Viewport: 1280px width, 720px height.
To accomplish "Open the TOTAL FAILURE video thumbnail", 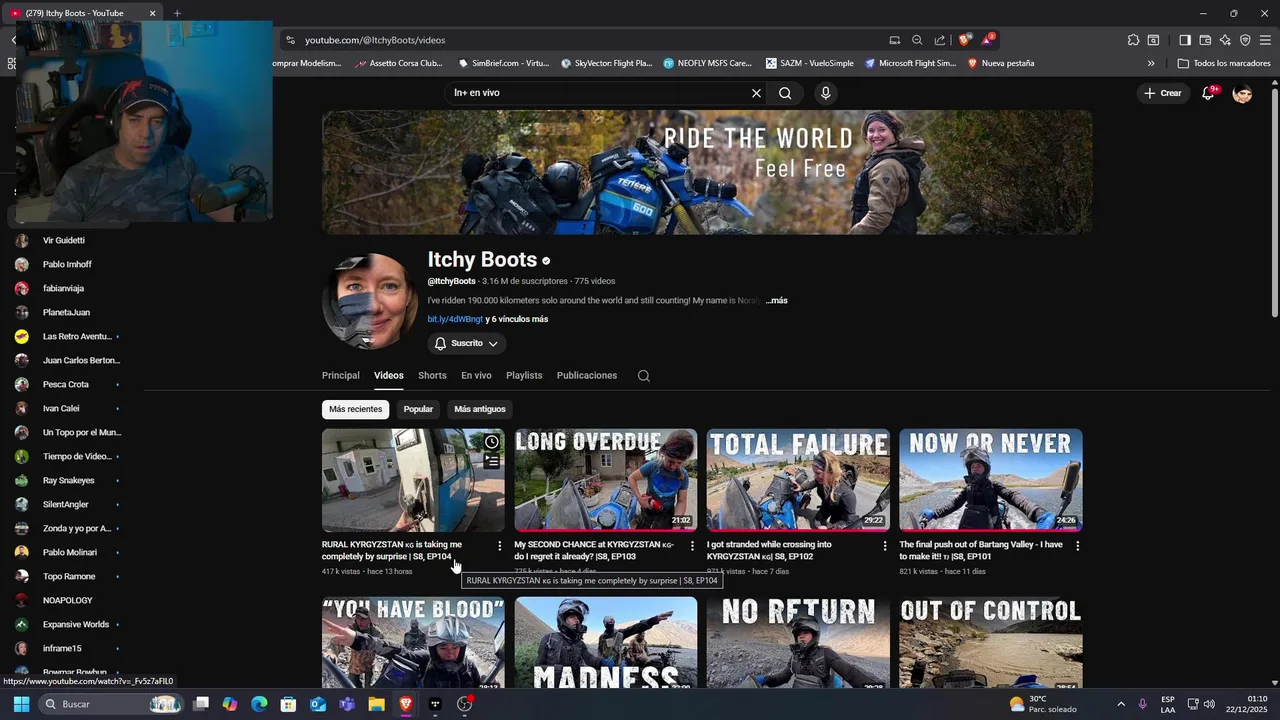I will click(x=798, y=480).
